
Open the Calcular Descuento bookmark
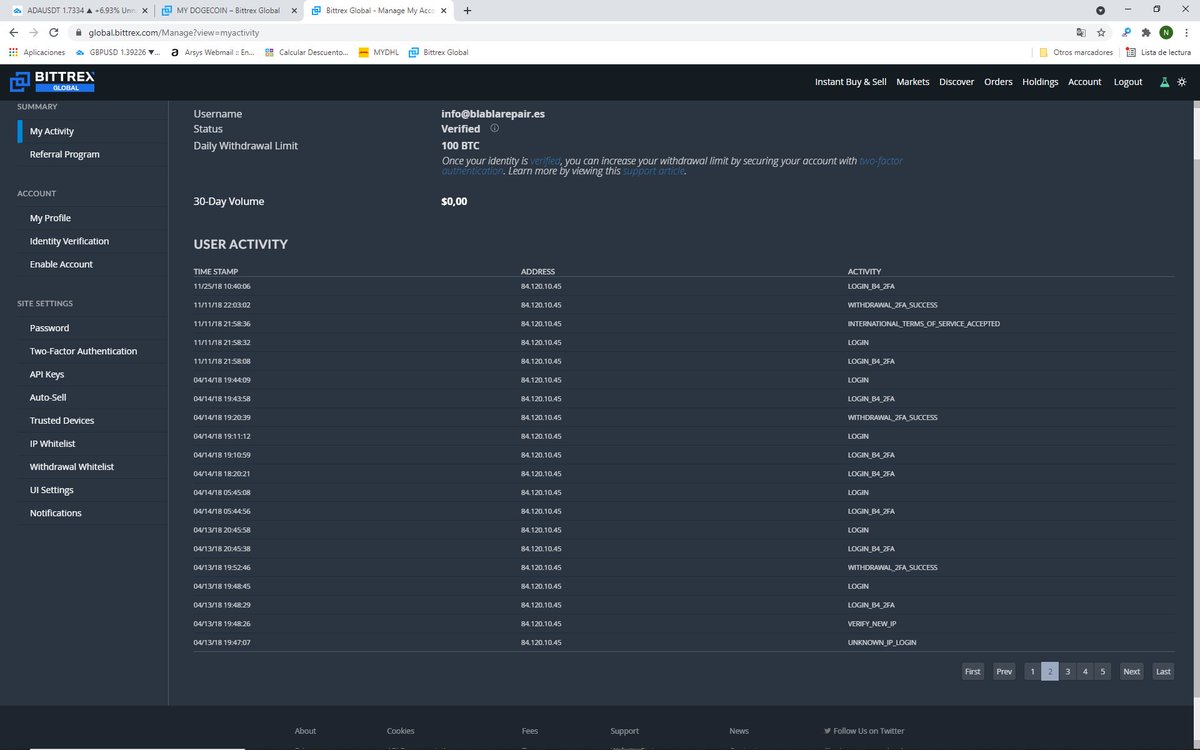point(306,52)
